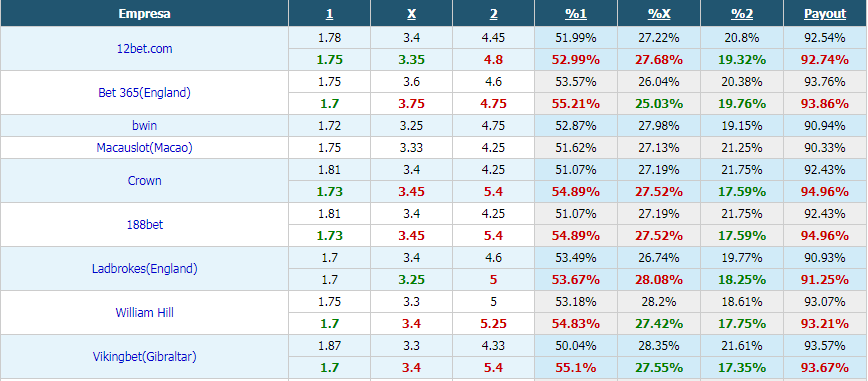This screenshot has height=381, width=868.
Task: Sort by the 2 column header
Action: [x=493, y=14]
